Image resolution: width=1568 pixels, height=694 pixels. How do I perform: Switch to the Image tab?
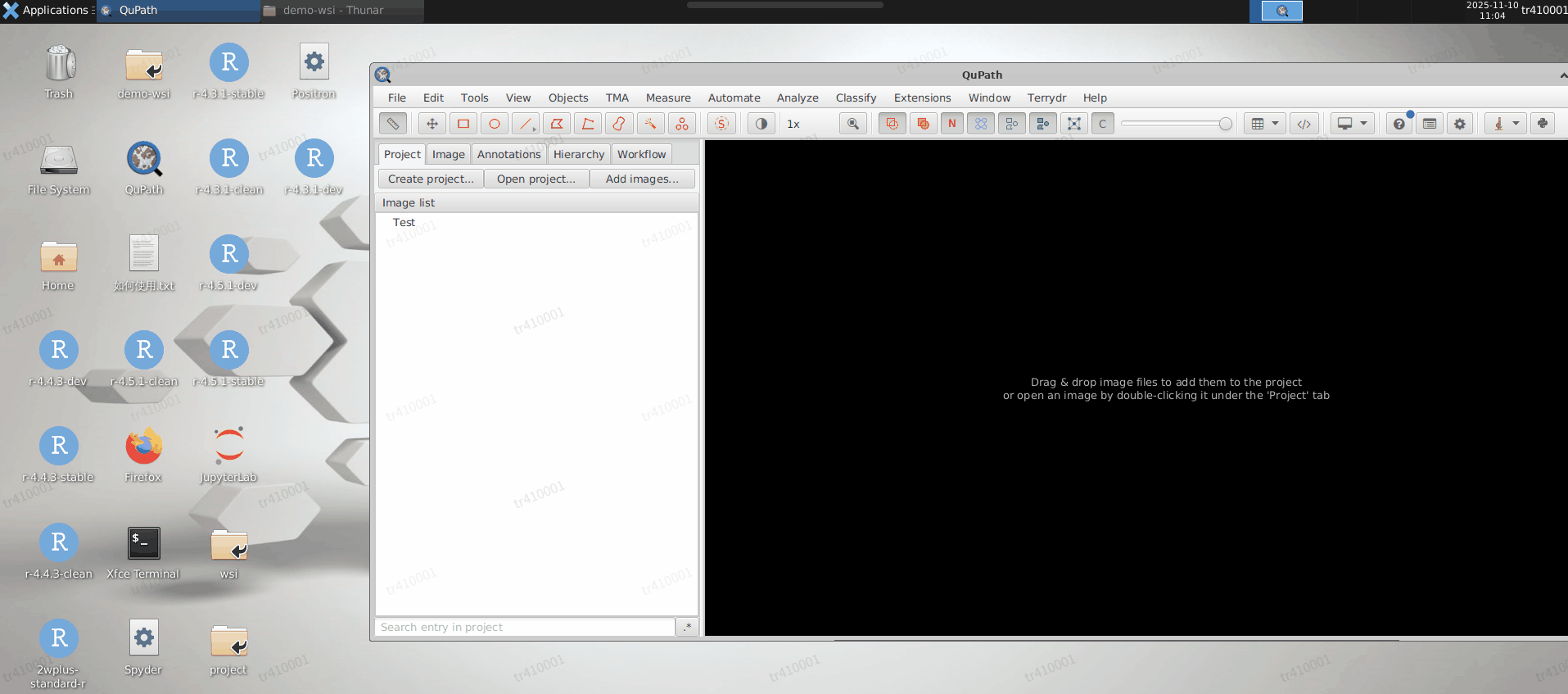pyautogui.click(x=449, y=154)
